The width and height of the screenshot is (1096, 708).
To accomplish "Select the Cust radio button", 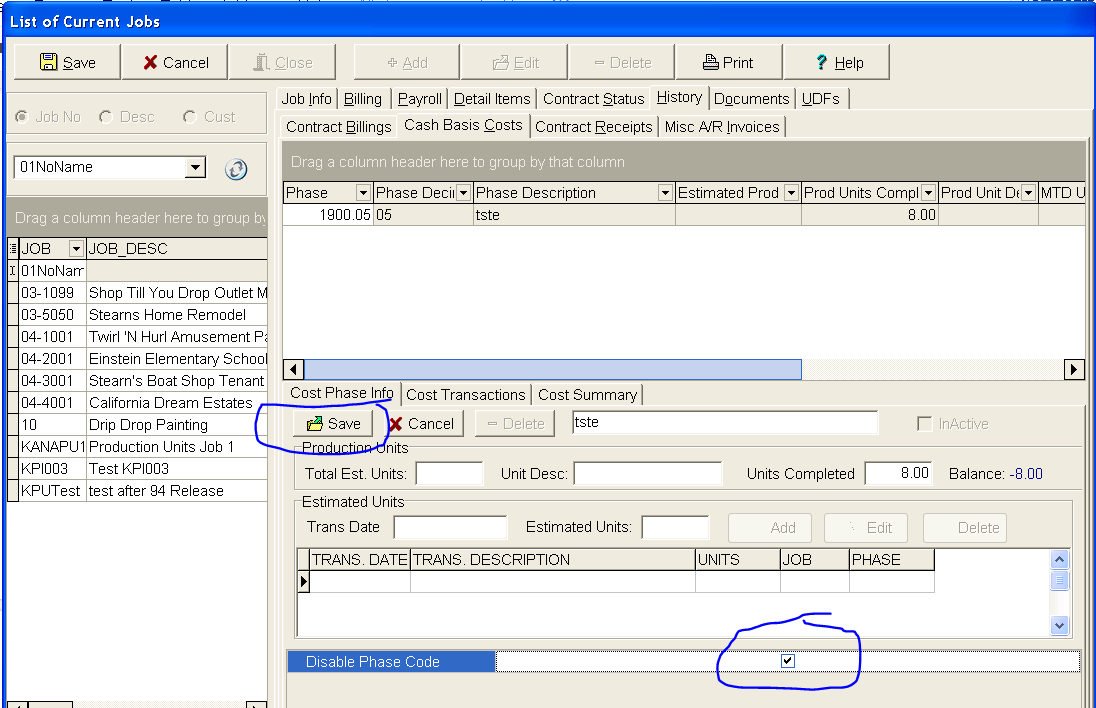I will [x=189, y=117].
